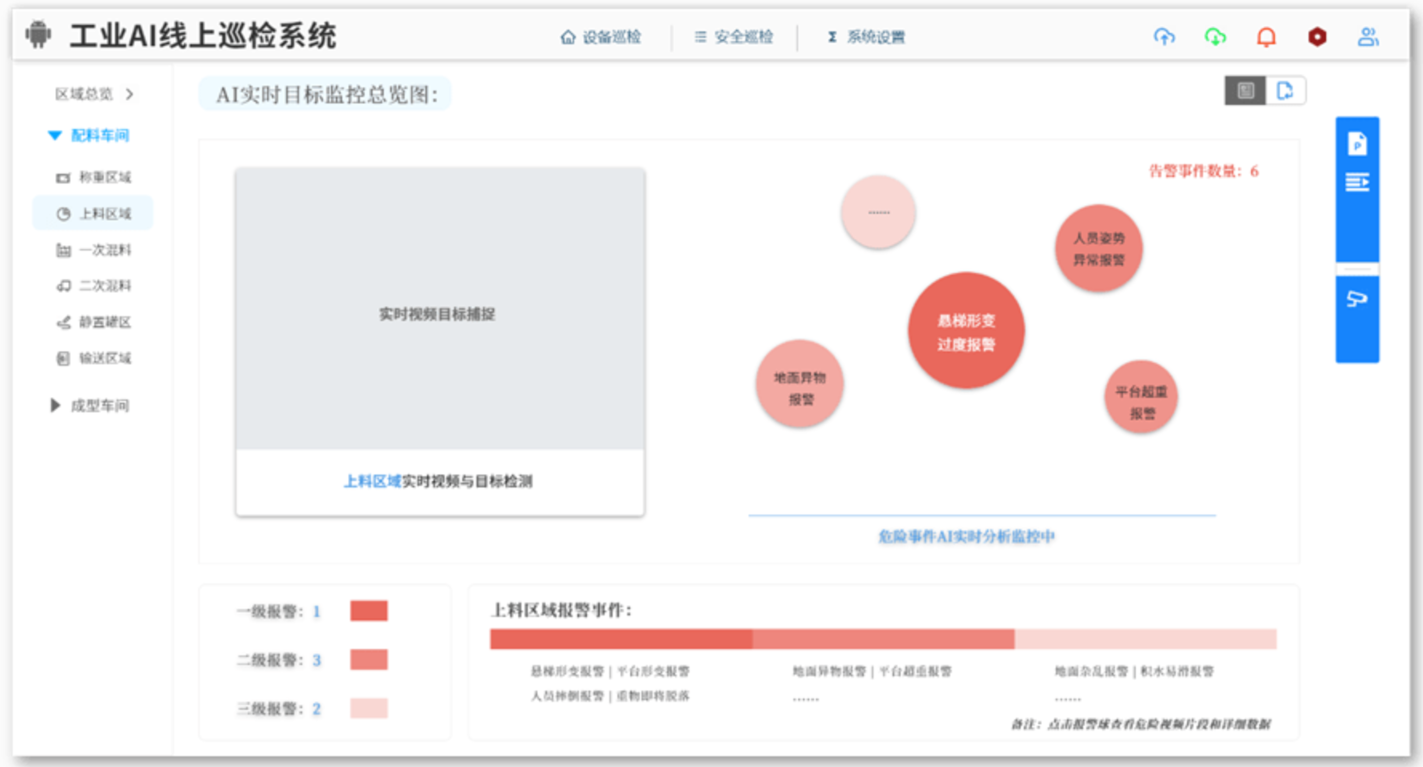The height and width of the screenshot is (767, 1423).
Task: Click the P document icon in blue sidebar
Action: click(x=1357, y=144)
